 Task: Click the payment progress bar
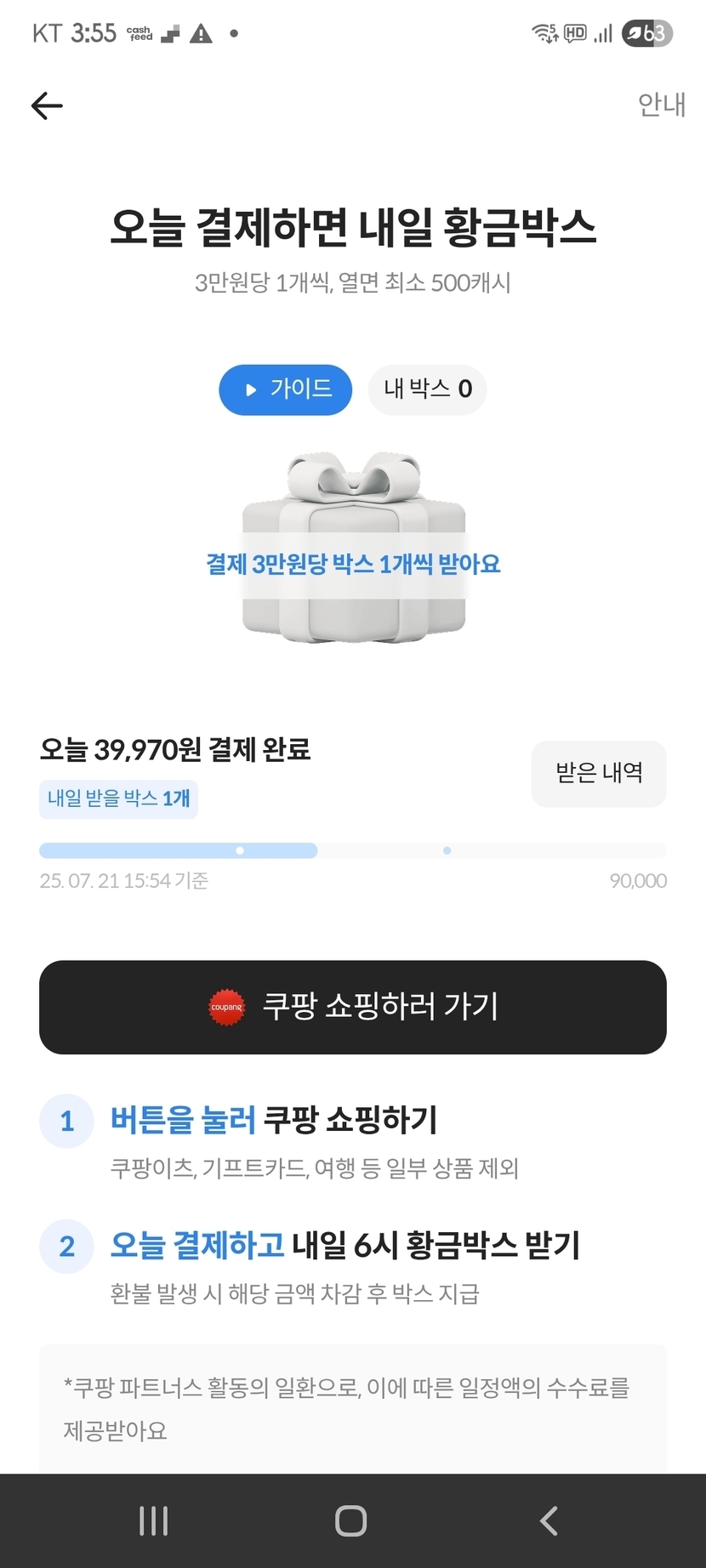352,850
